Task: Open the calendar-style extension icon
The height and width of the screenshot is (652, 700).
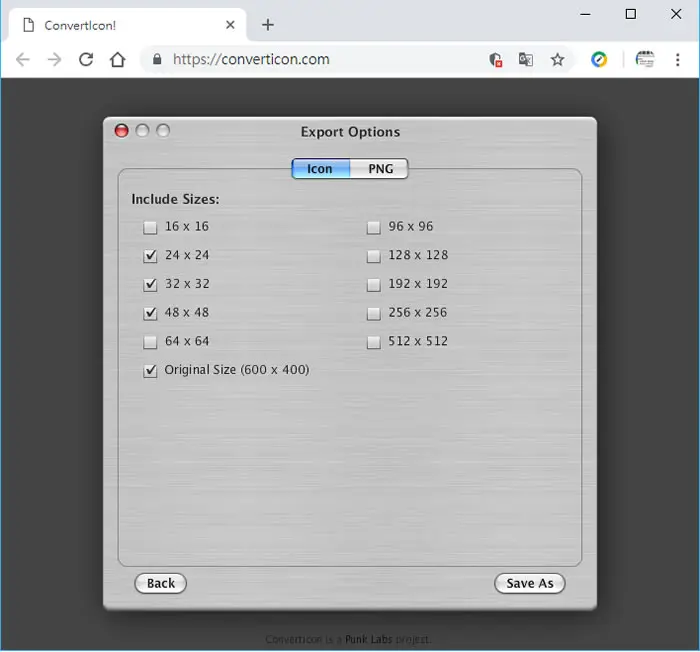Action: pyautogui.click(x=645, y=59)
